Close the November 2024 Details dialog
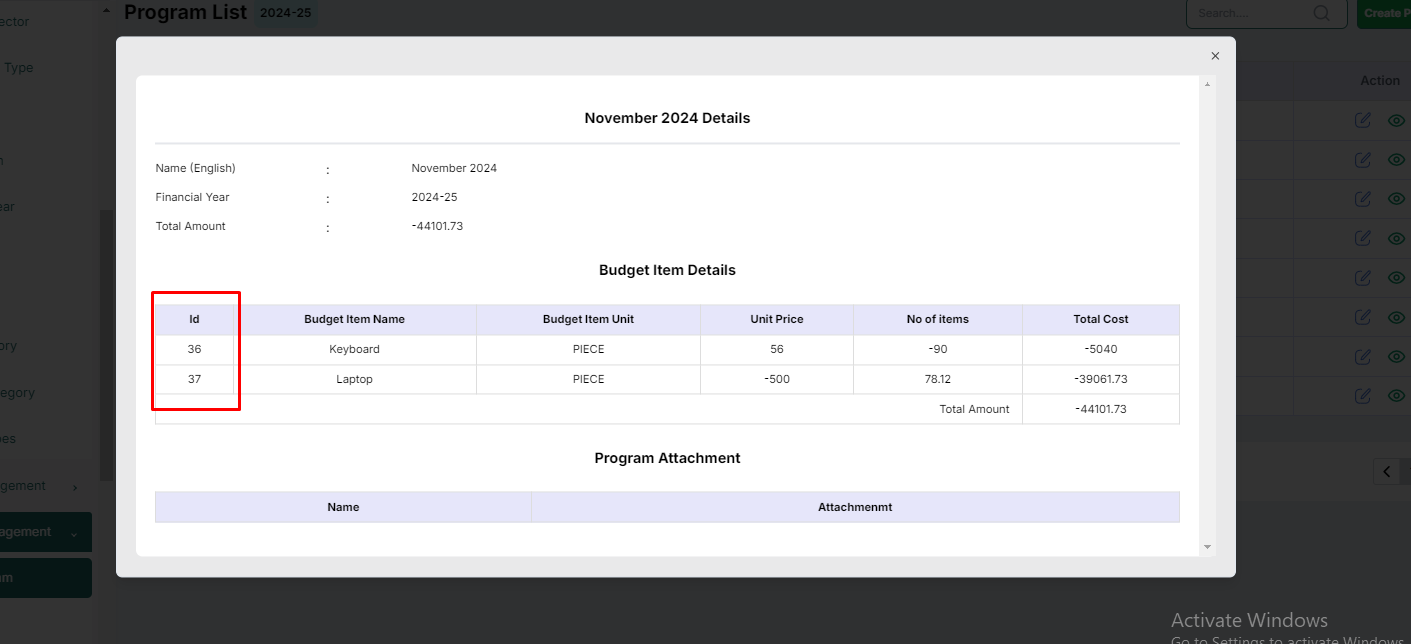Screen dimensions: 1411x644 tap(1215, 56)
